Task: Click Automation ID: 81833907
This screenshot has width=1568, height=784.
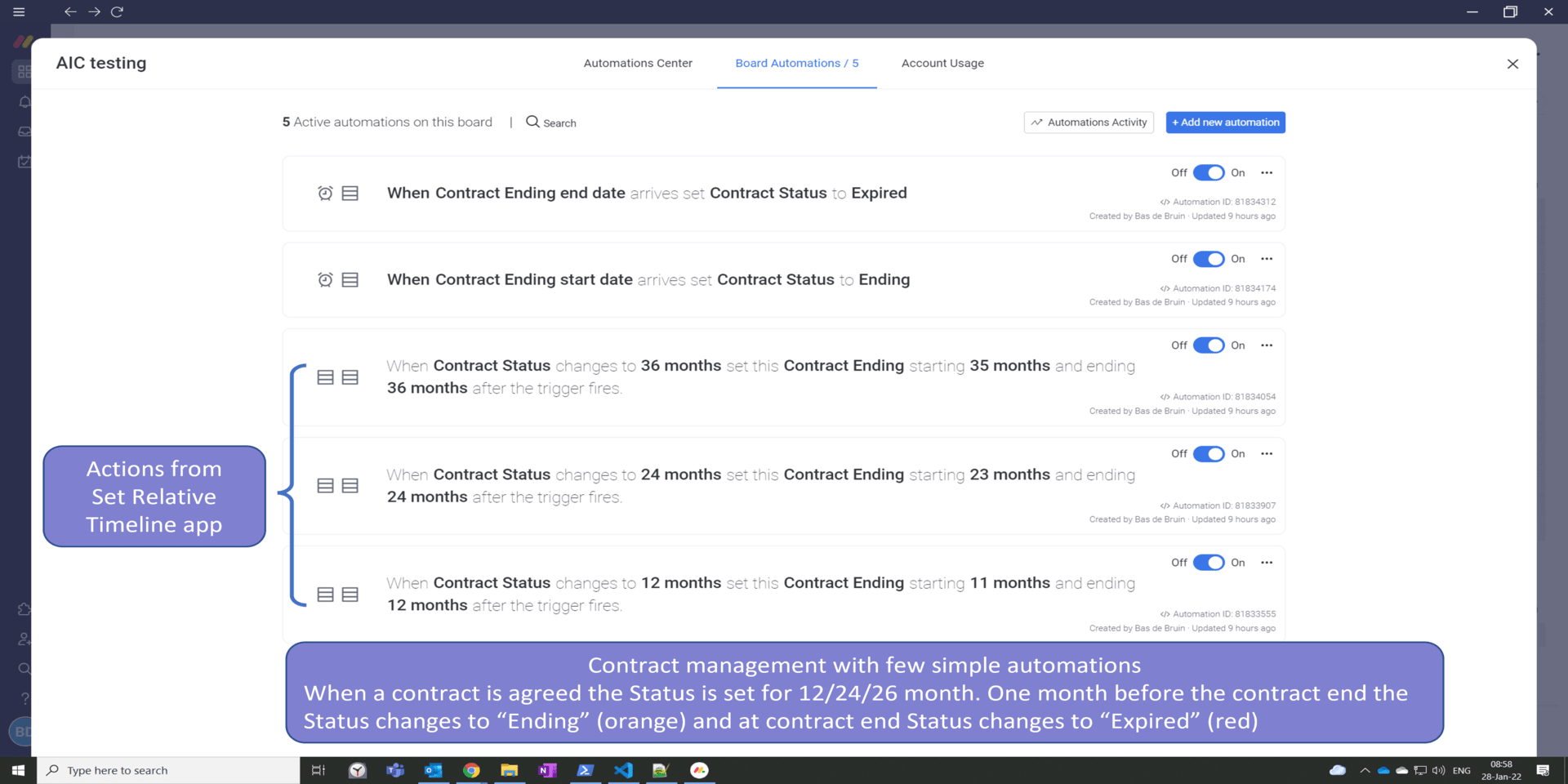Action: pyautogui.click(x=1223, y=506)
